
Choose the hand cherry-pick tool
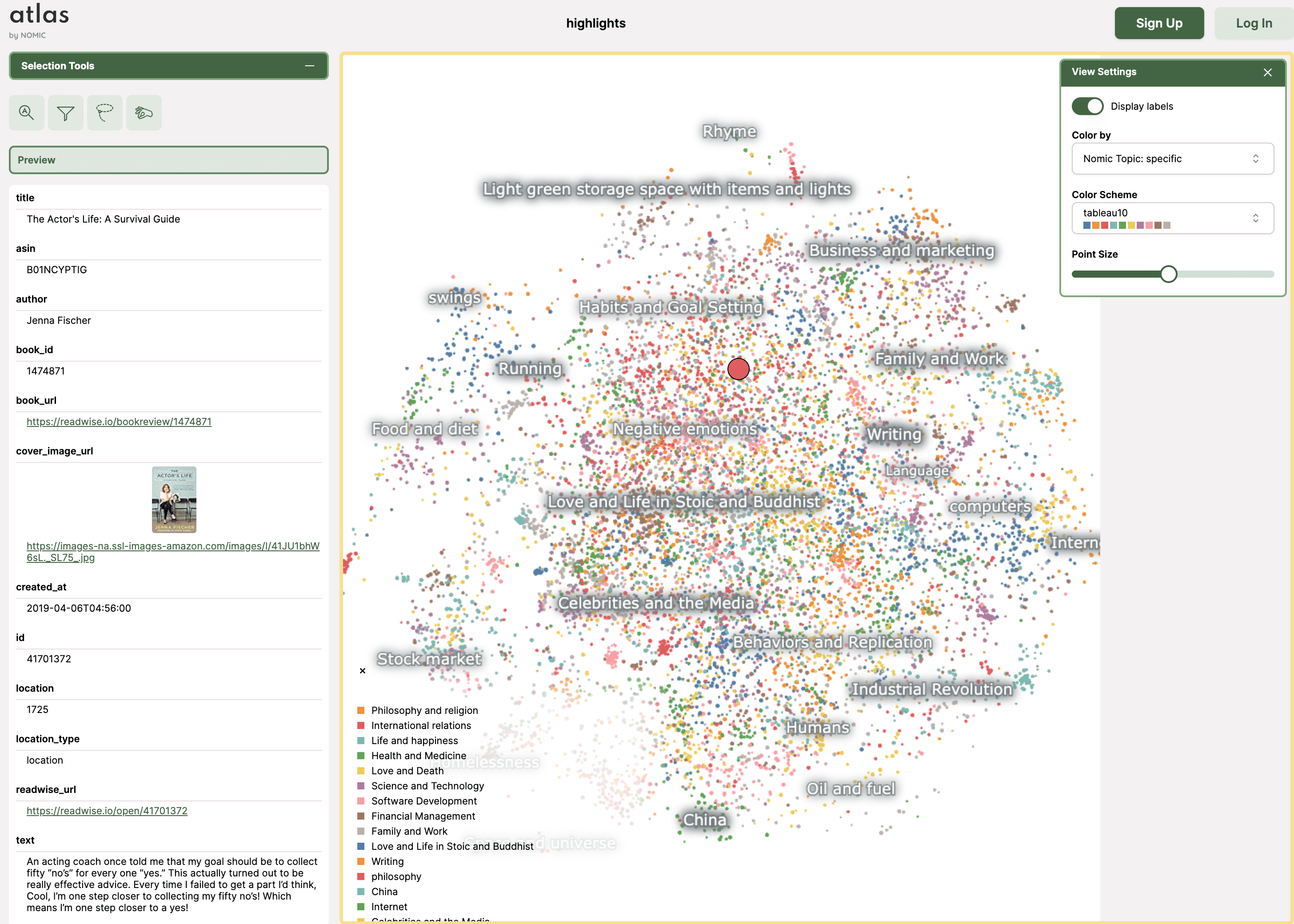click(144, 113)
